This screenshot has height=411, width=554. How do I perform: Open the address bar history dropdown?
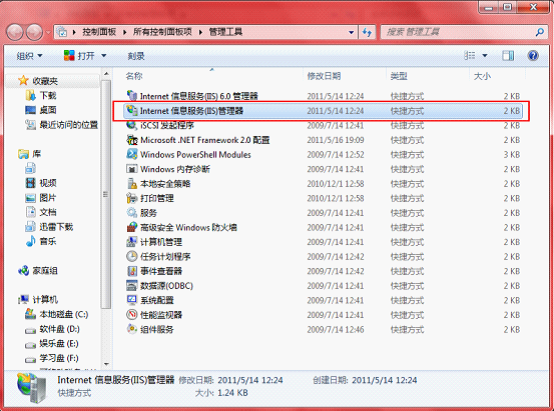click(351, 32)
